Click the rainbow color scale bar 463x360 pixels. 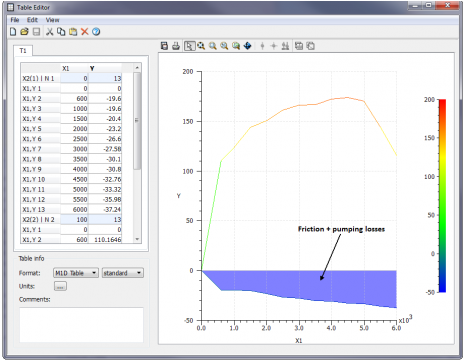click(x=442, y=196)
